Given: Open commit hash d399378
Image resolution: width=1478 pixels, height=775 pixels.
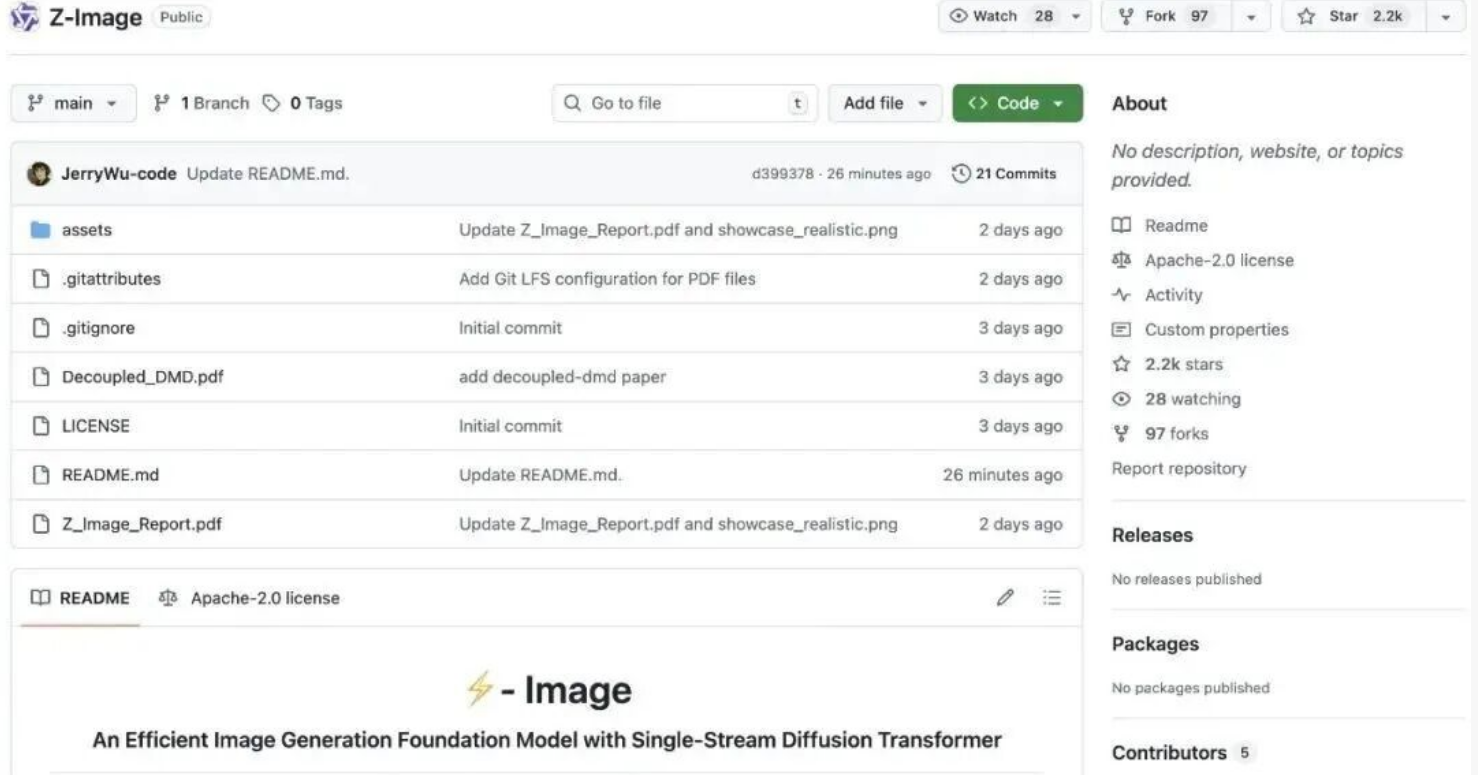Looking at the screenshot, I should (783, 174).
